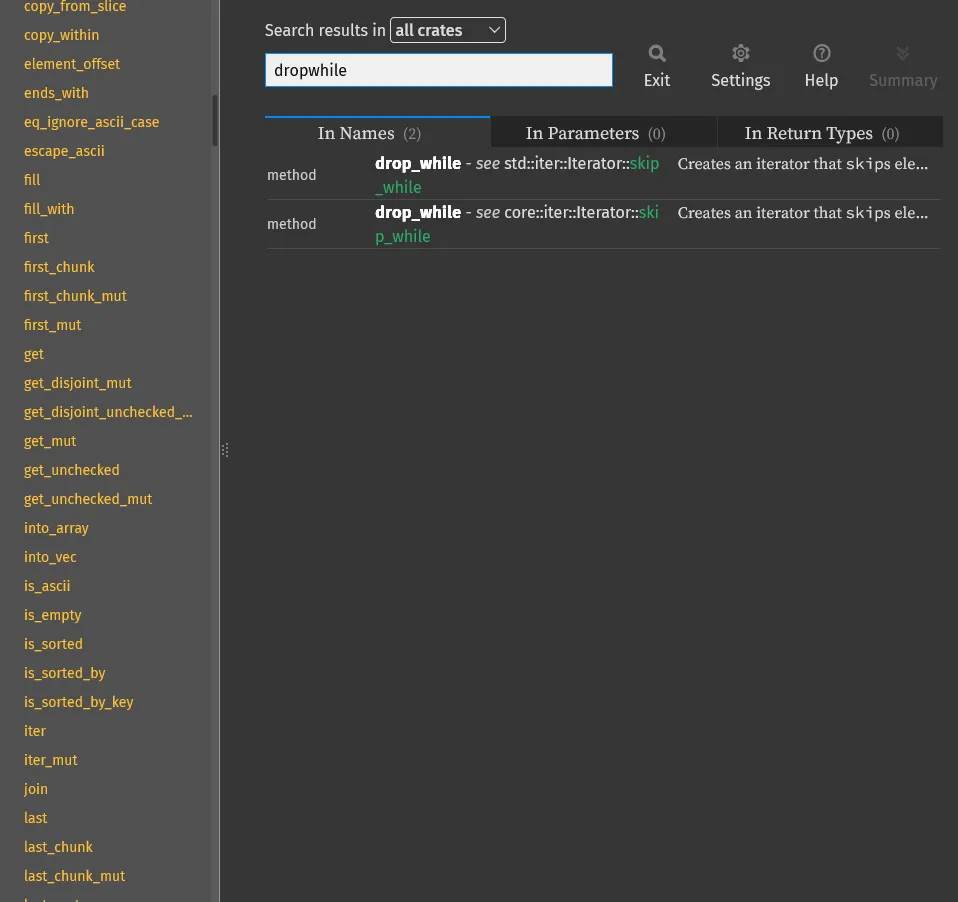Image resolution: width=958 pixels, height=902 pixels.
Task: Open the last_chunk_mut sidebar entry
Action: click(74, 876)
